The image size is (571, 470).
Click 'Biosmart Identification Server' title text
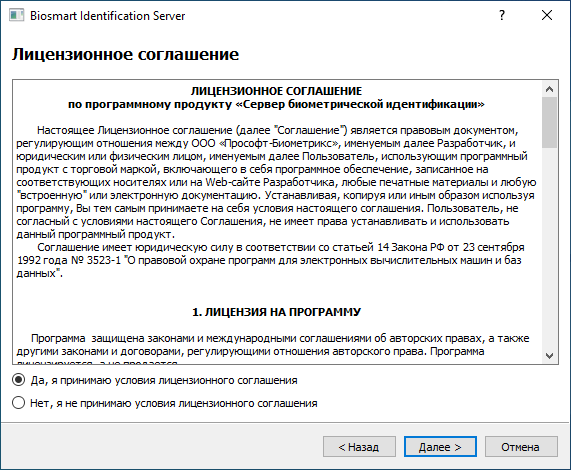(x=107, y=16)
